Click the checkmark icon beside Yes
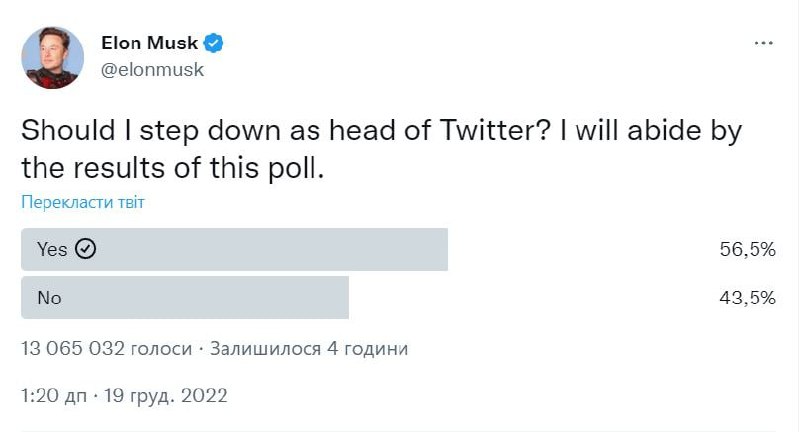The width and height of the screenshot is (800, 432). [86, 250]
